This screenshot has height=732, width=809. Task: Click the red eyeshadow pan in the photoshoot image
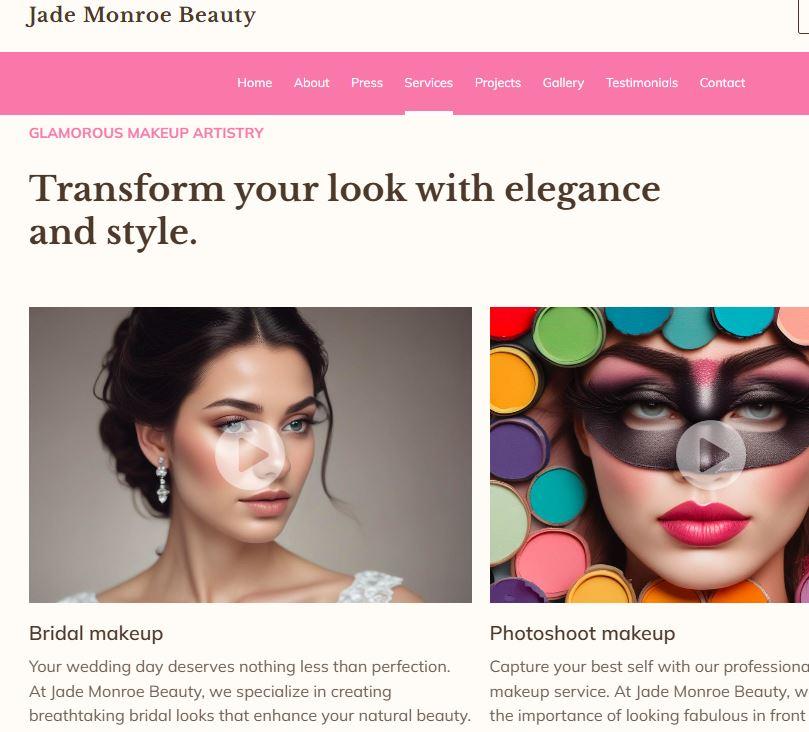pos(511,322)
